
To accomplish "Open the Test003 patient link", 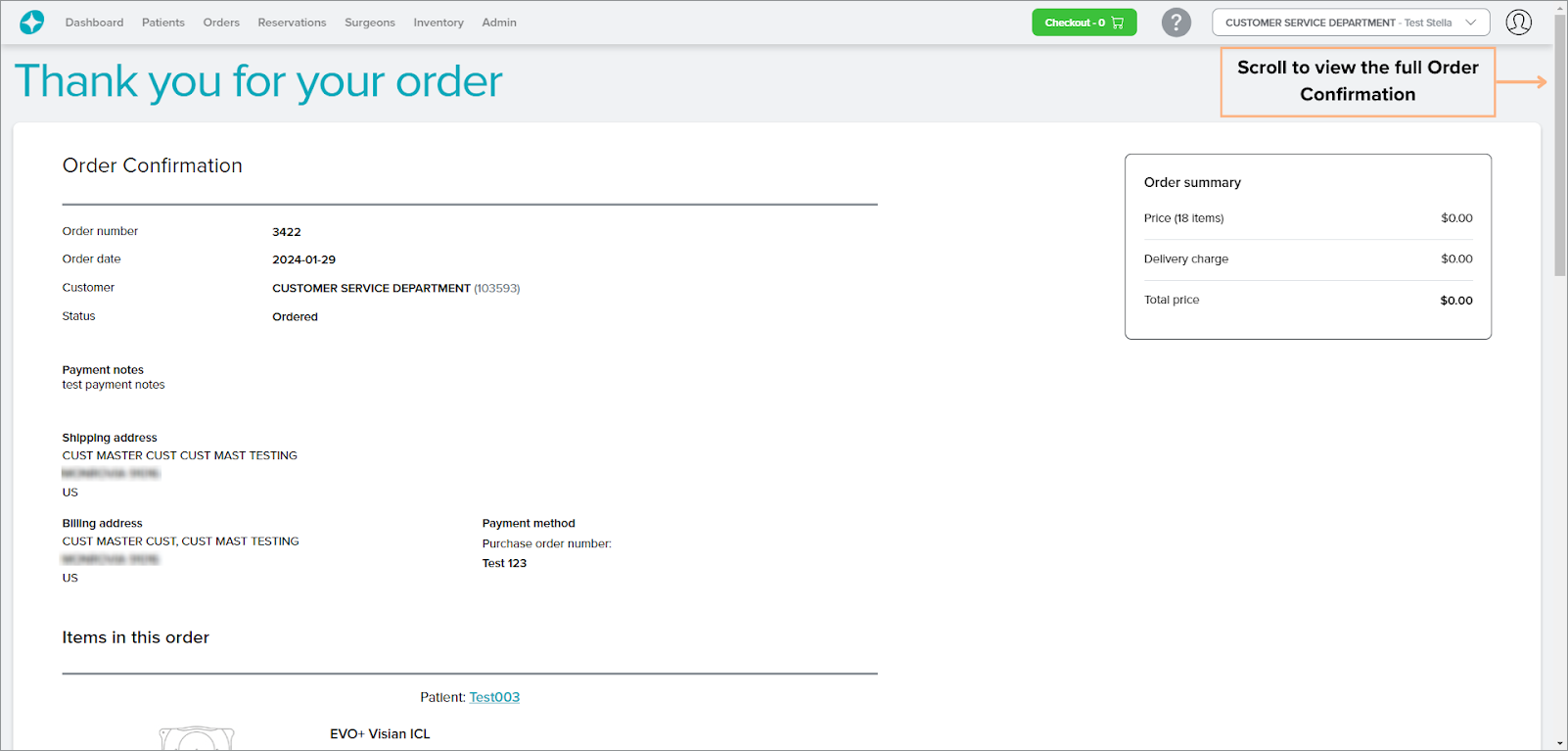I will tap(494, 697).
